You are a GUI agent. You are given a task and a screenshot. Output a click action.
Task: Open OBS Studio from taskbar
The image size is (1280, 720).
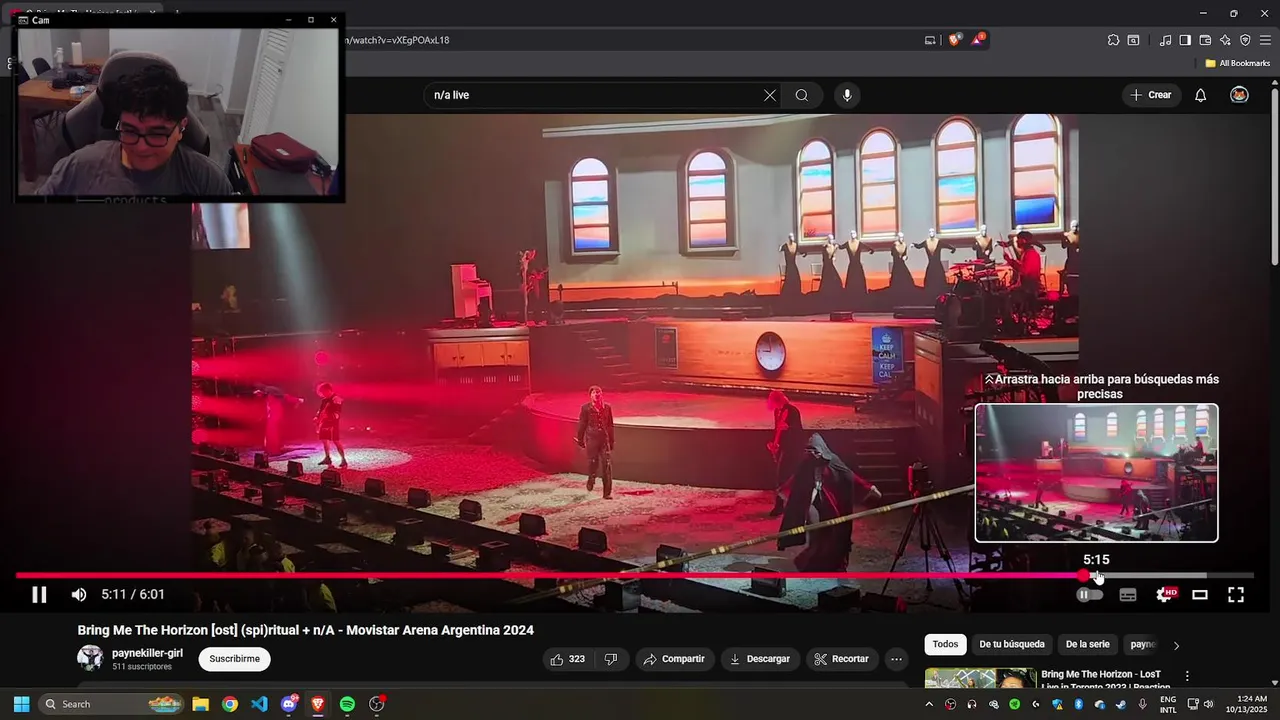click(377, 704)
